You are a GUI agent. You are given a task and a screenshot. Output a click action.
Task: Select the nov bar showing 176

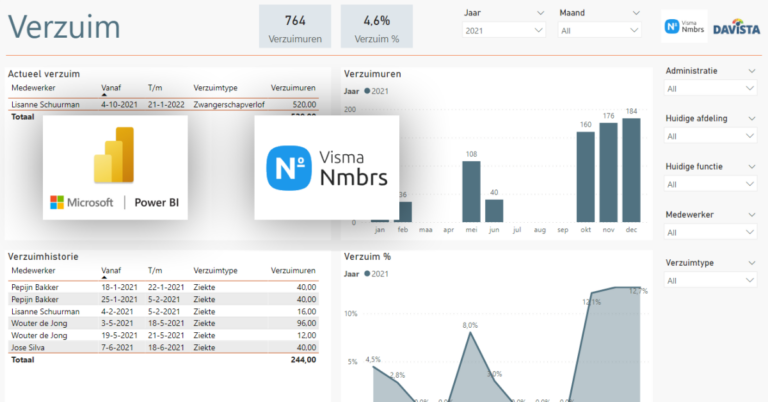pyautogui.click(x=608, y=173)
